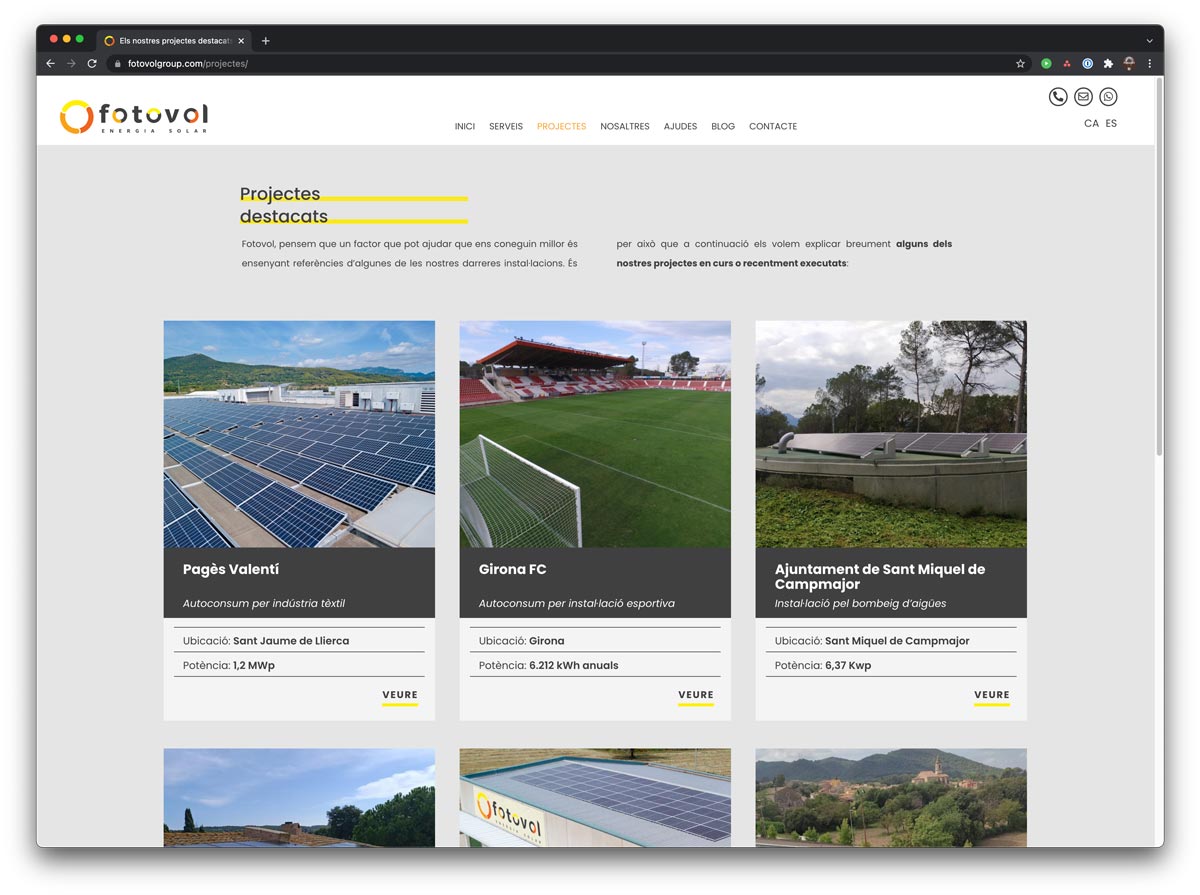Click the Fotovol logo
Viewport: 1200px width, 895px height.
point(134,117)
